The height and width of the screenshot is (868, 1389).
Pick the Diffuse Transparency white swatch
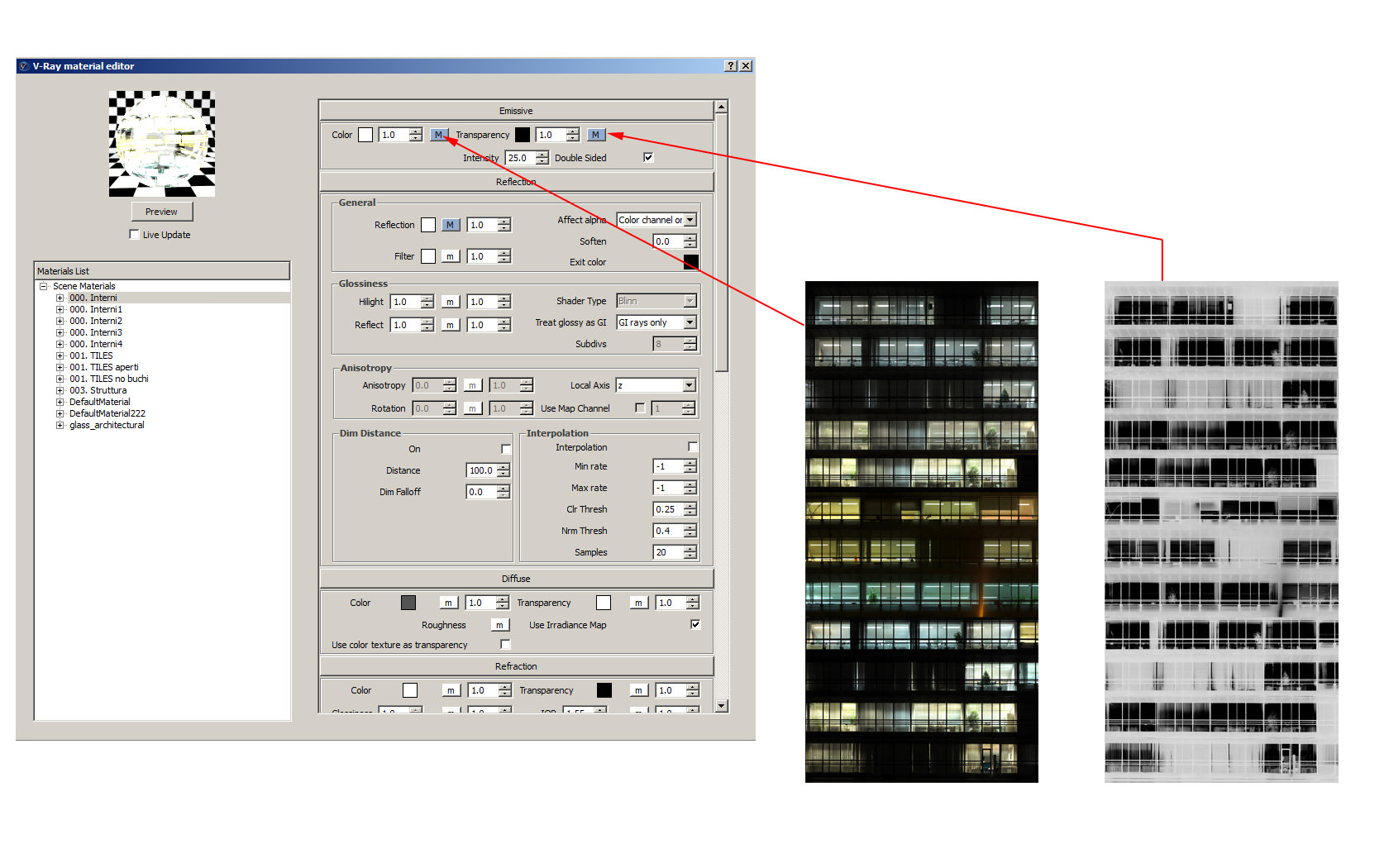[x=604, y=603]
